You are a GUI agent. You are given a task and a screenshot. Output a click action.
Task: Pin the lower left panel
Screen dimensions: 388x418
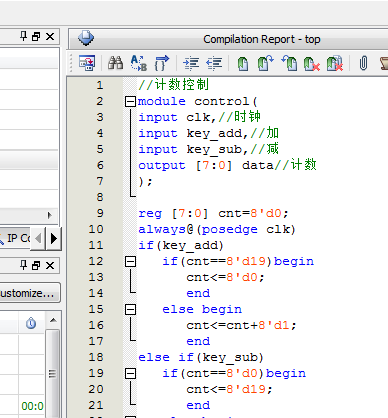(23, 265)
